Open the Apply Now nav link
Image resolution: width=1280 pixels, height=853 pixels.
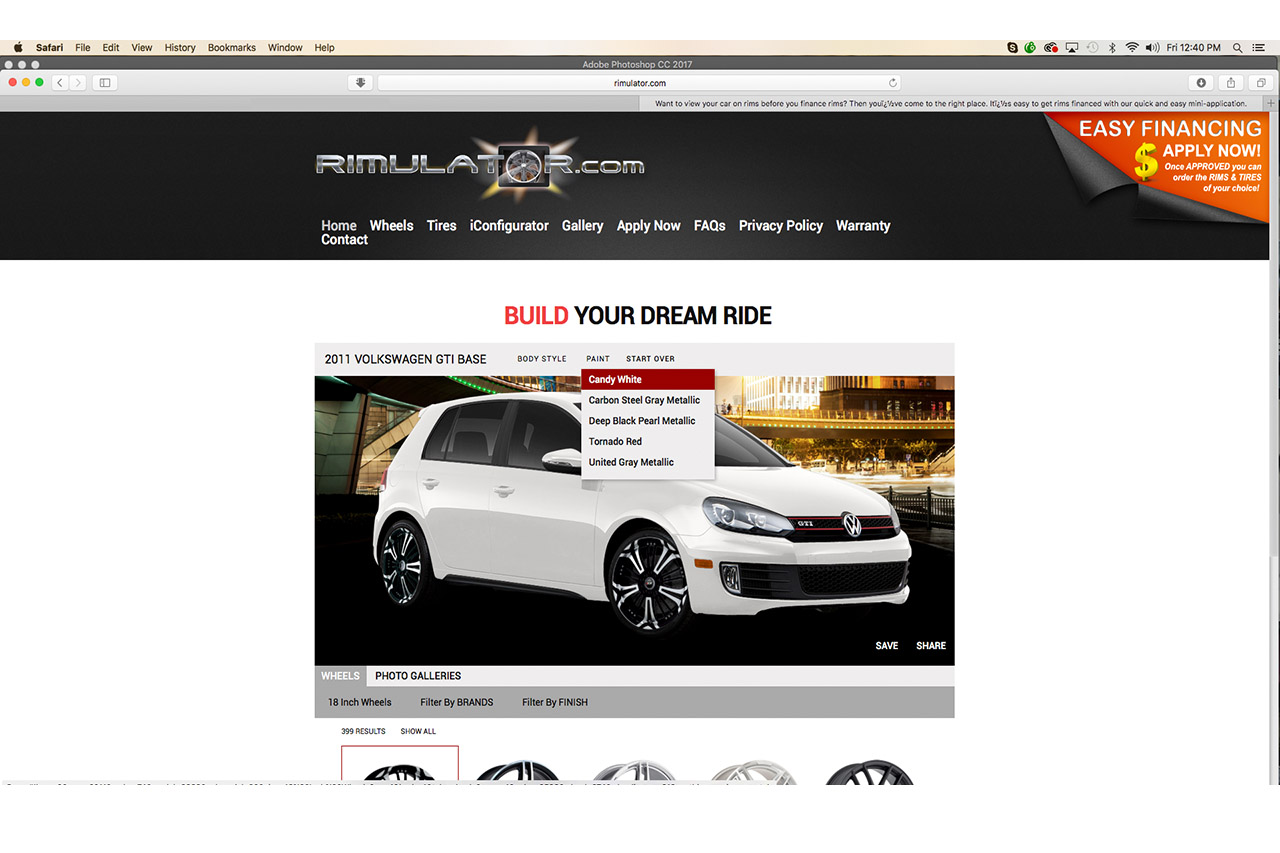pos(649,226)
